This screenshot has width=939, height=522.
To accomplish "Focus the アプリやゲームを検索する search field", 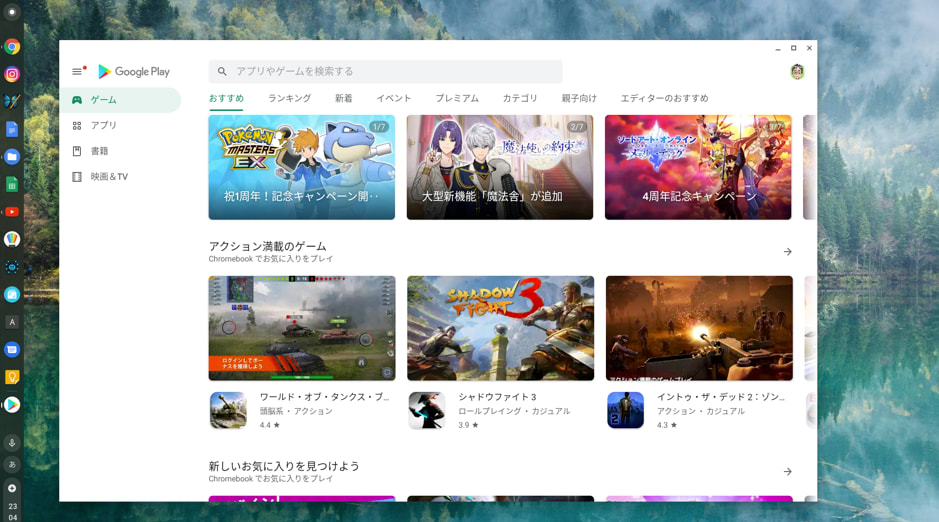I will [386, 71].
